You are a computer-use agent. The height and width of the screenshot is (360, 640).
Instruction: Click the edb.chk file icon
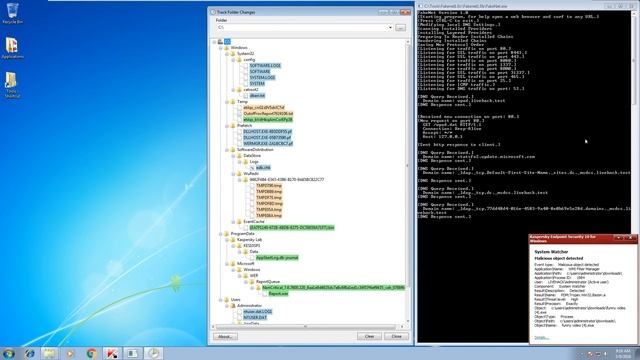pos(252,168)
